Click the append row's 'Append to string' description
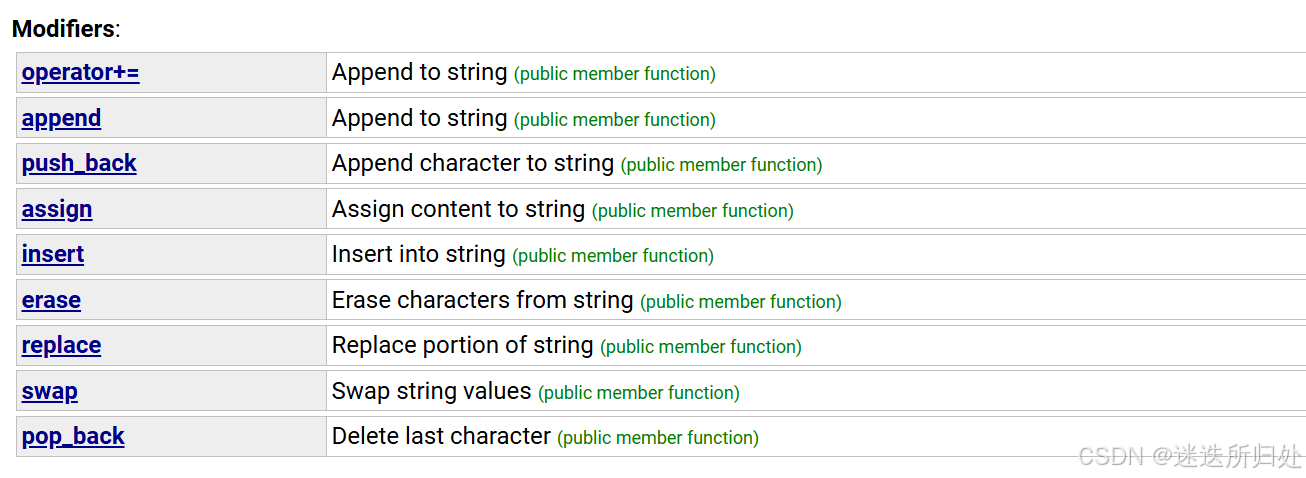This screenshot has height=478, width=1306. [419, 118]
